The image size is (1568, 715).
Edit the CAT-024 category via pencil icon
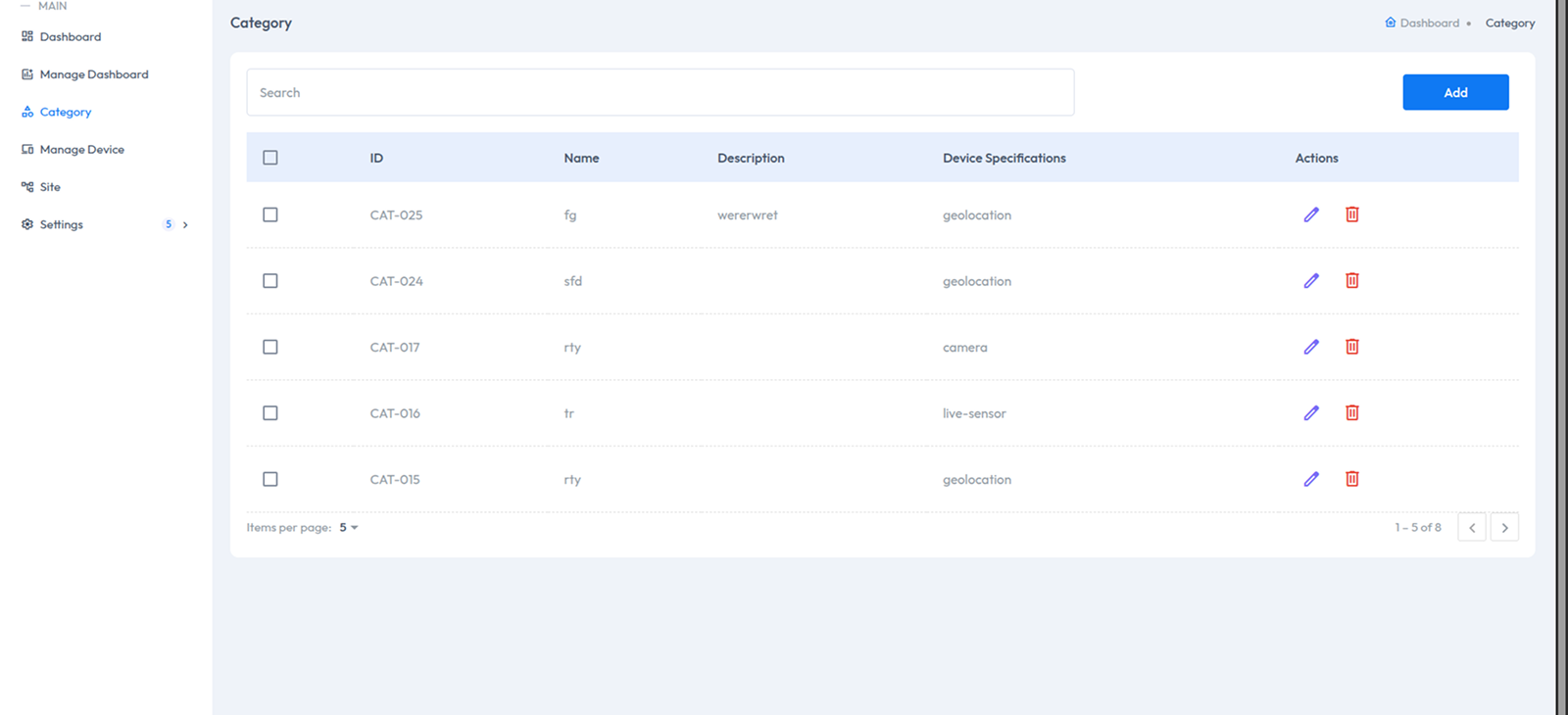pos(1311,281)
